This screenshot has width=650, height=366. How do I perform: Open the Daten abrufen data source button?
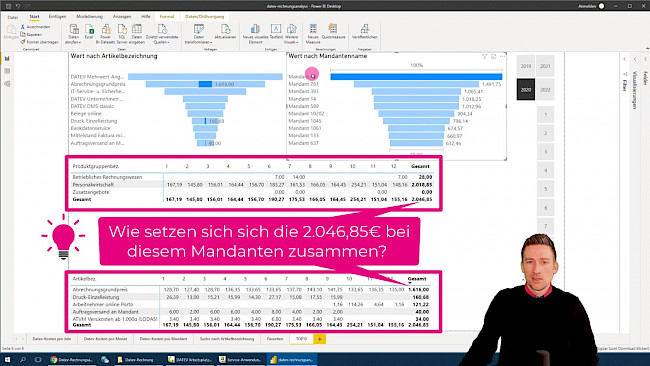(x=73, y=34)
